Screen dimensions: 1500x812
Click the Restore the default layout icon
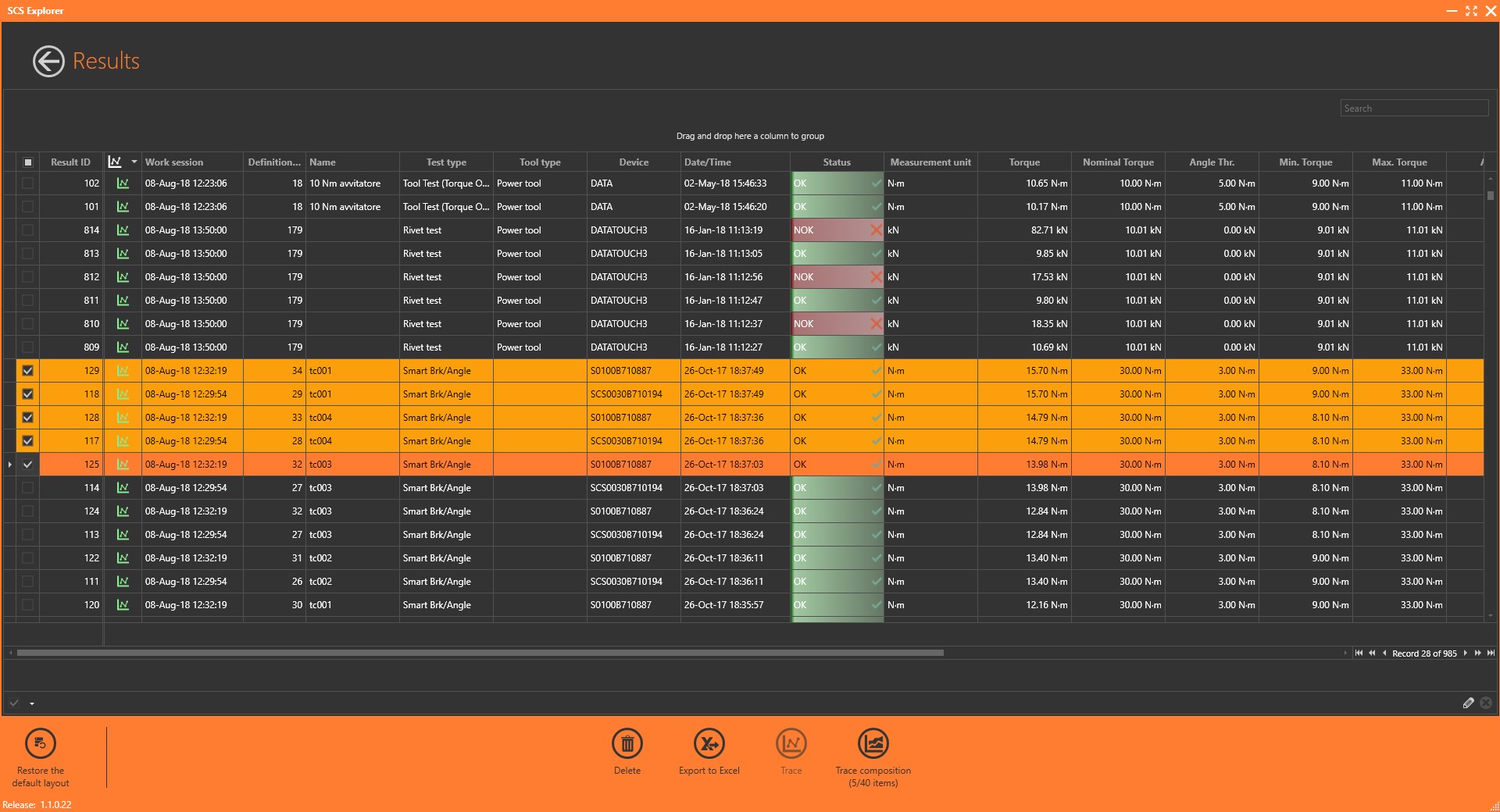pyautogui.click(x=40, y=744)
